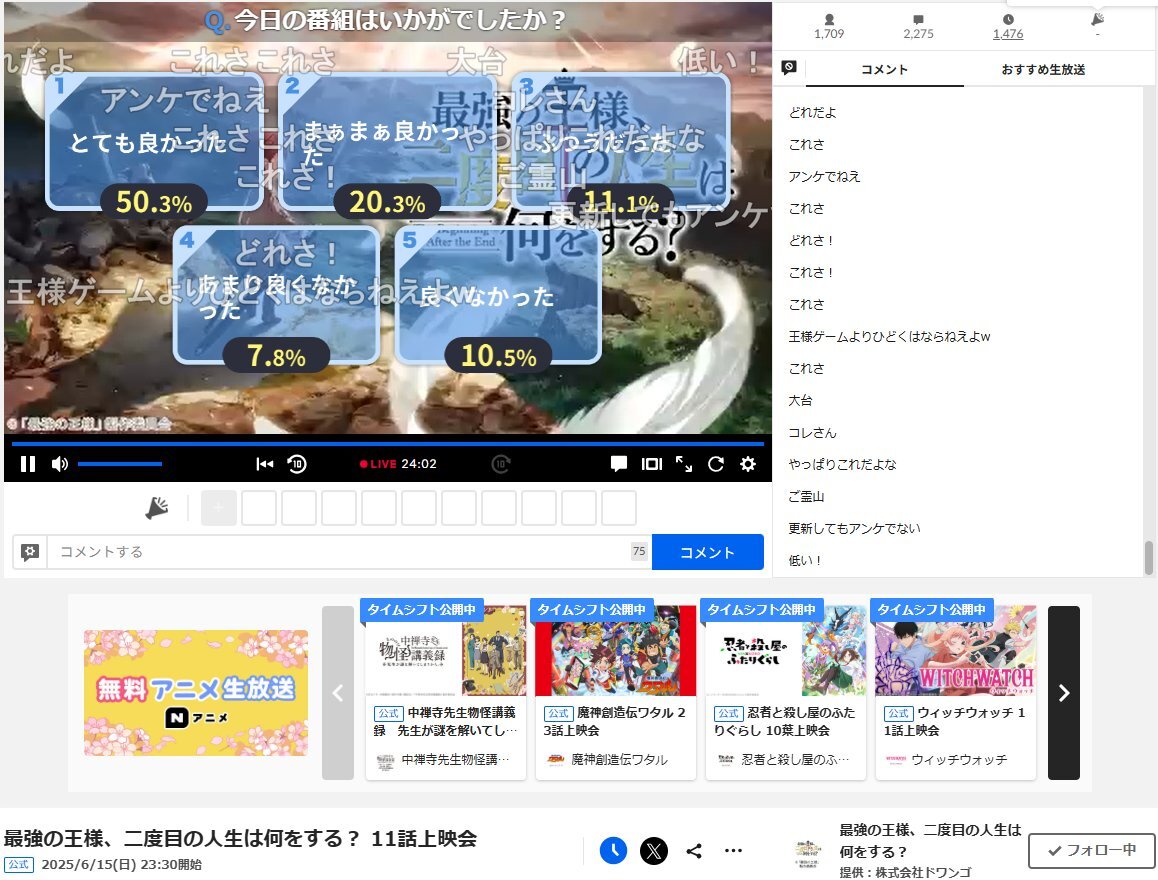Show previous carousel items arrow

click(338, 692)
